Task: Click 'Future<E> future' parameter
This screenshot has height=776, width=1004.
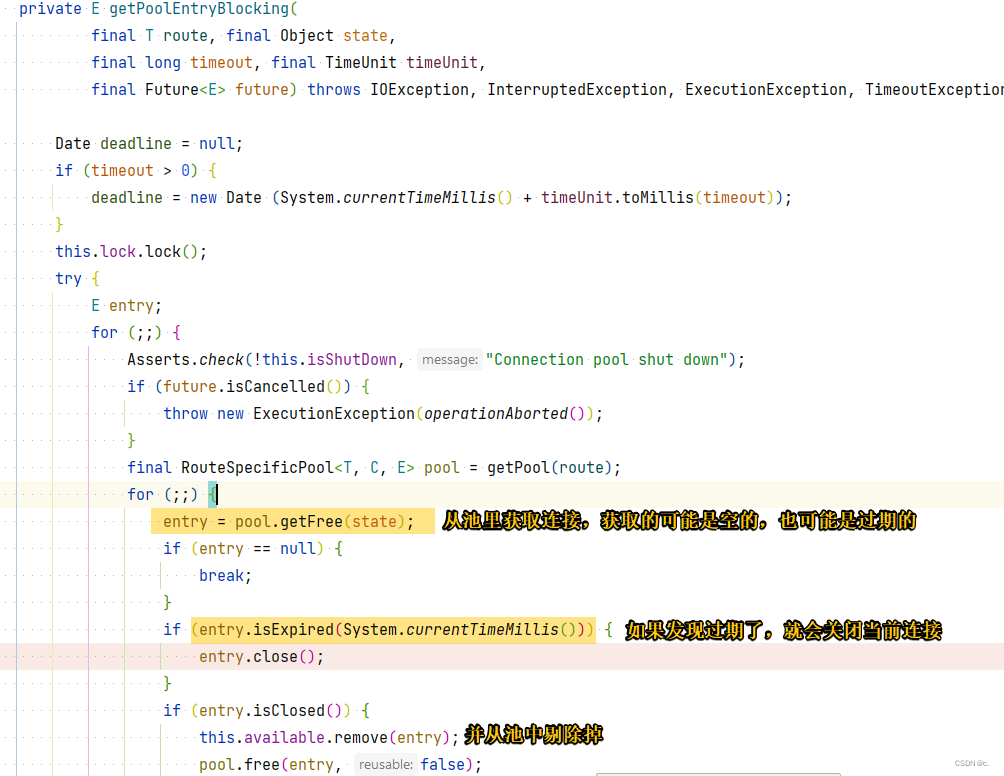Action: [x=216, y=90]
